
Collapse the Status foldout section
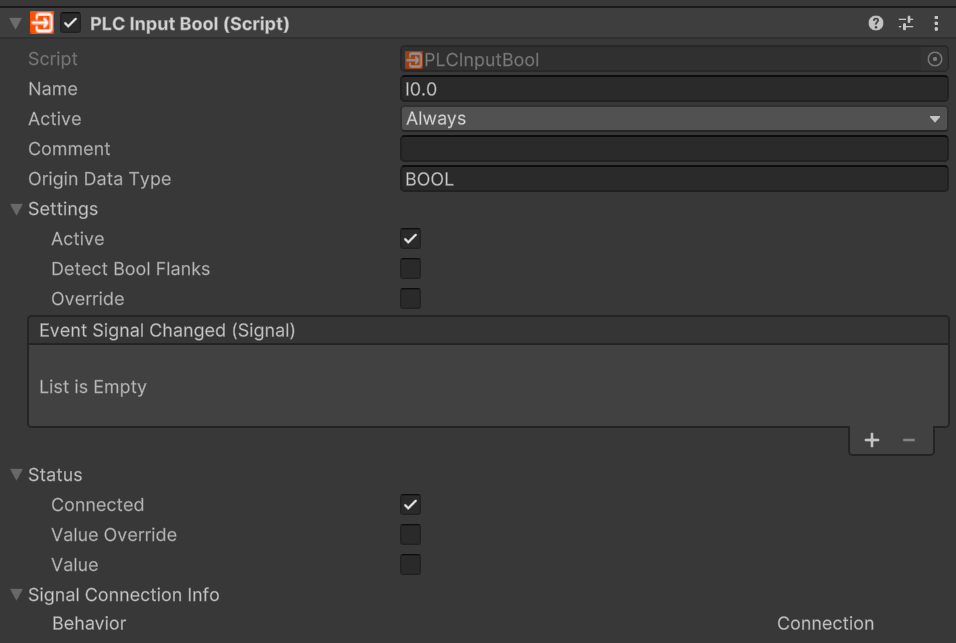click(16, 475)
